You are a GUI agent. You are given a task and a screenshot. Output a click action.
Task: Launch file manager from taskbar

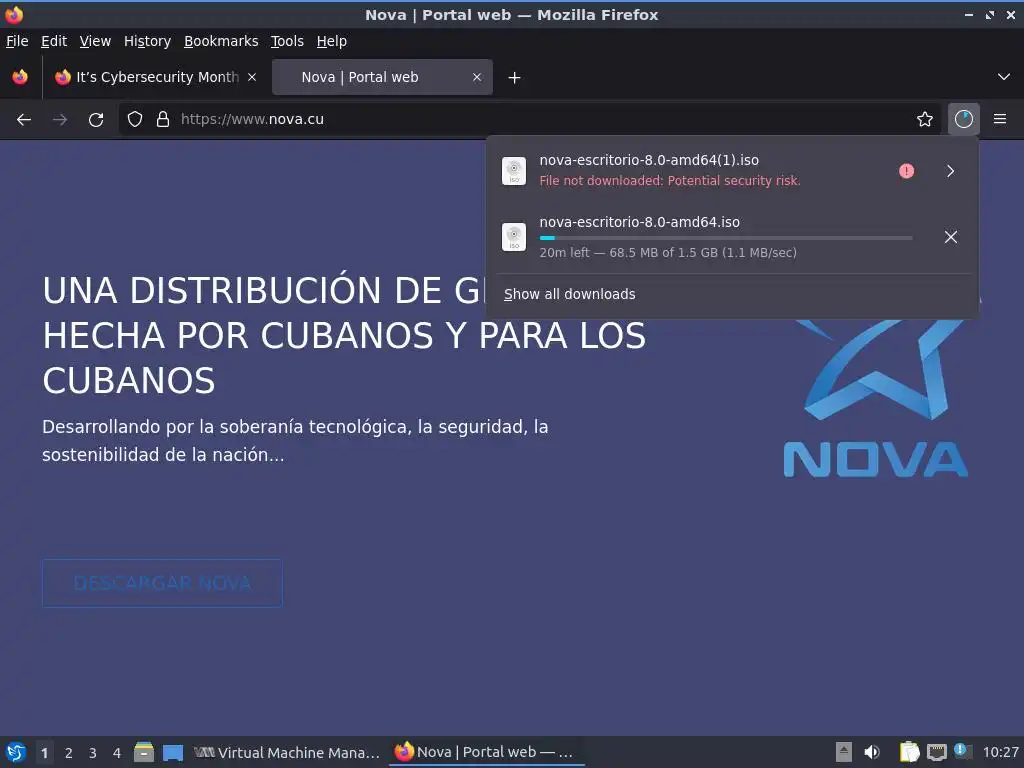(x=144, y=752)
